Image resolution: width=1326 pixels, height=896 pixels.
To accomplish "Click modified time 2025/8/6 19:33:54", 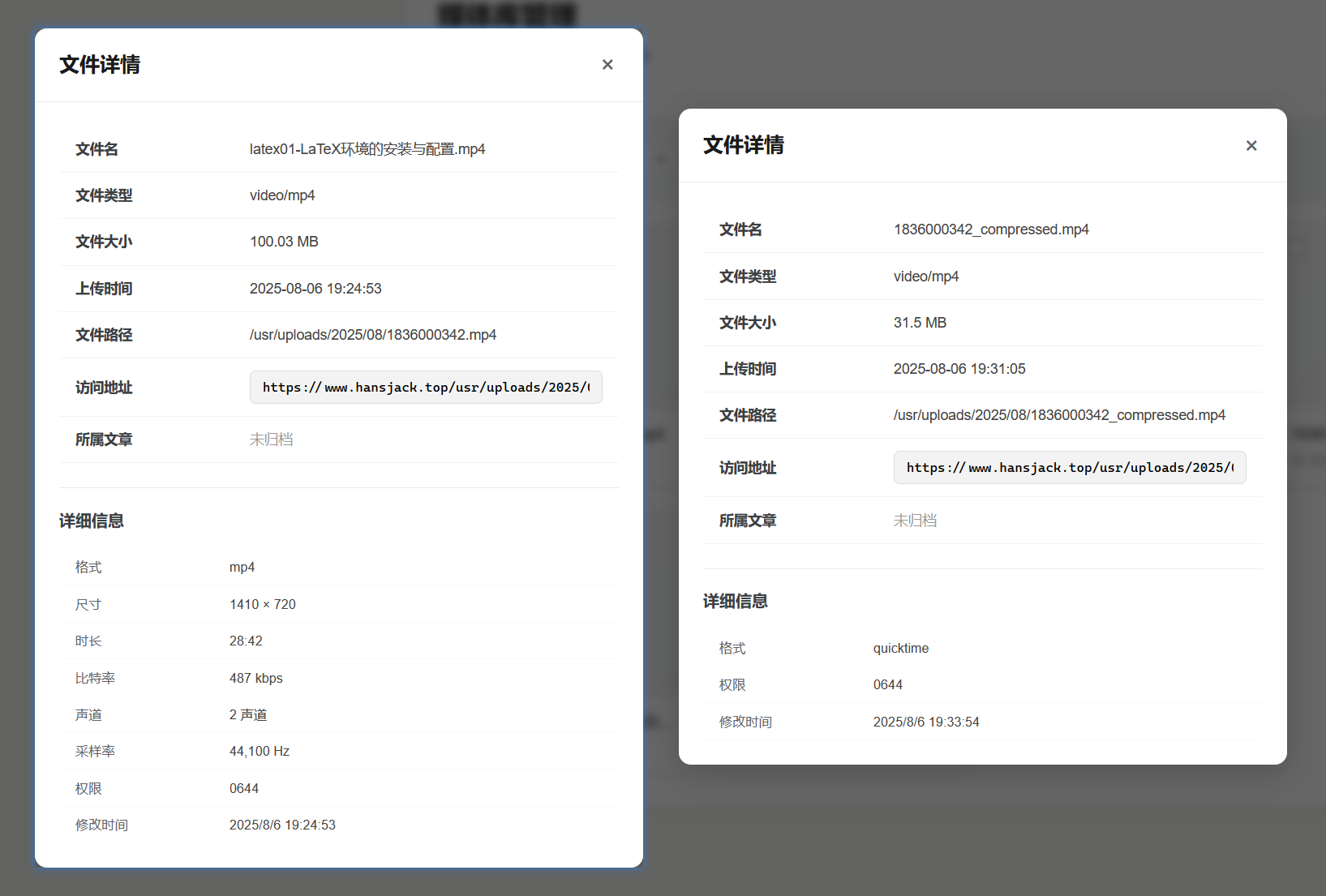I will (x=925, y=722).
